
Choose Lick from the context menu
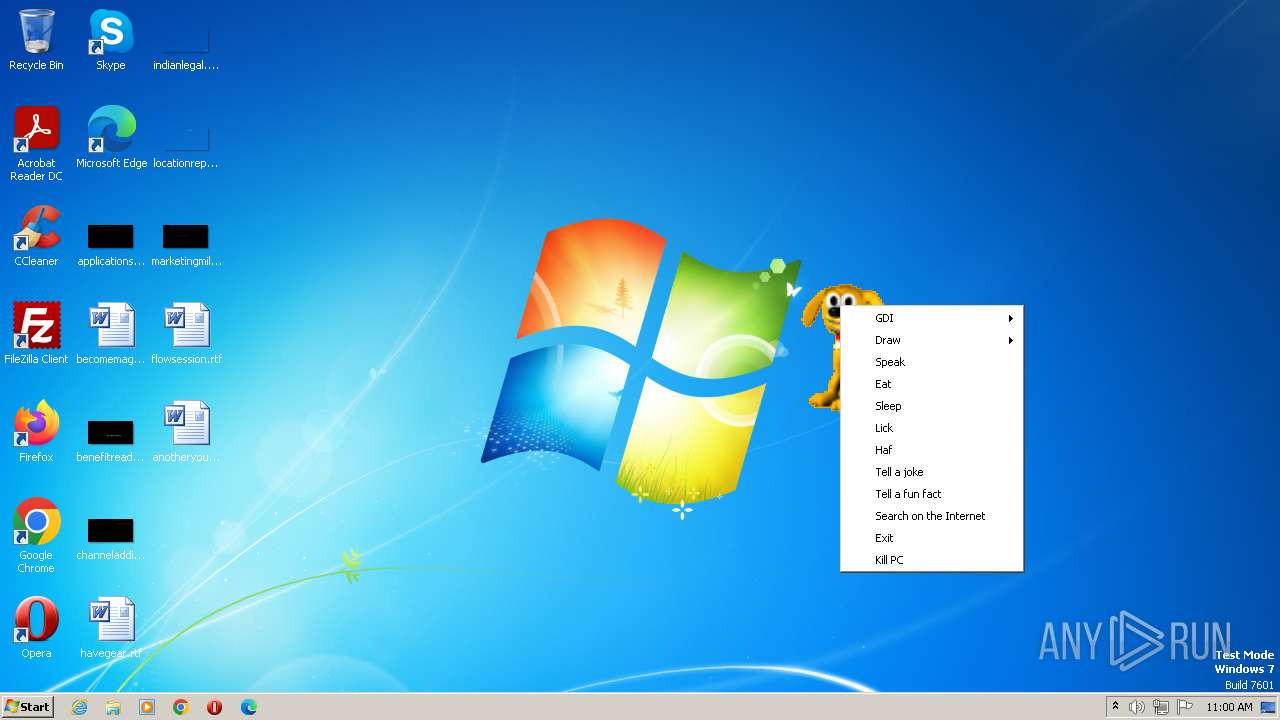(932, 428)
